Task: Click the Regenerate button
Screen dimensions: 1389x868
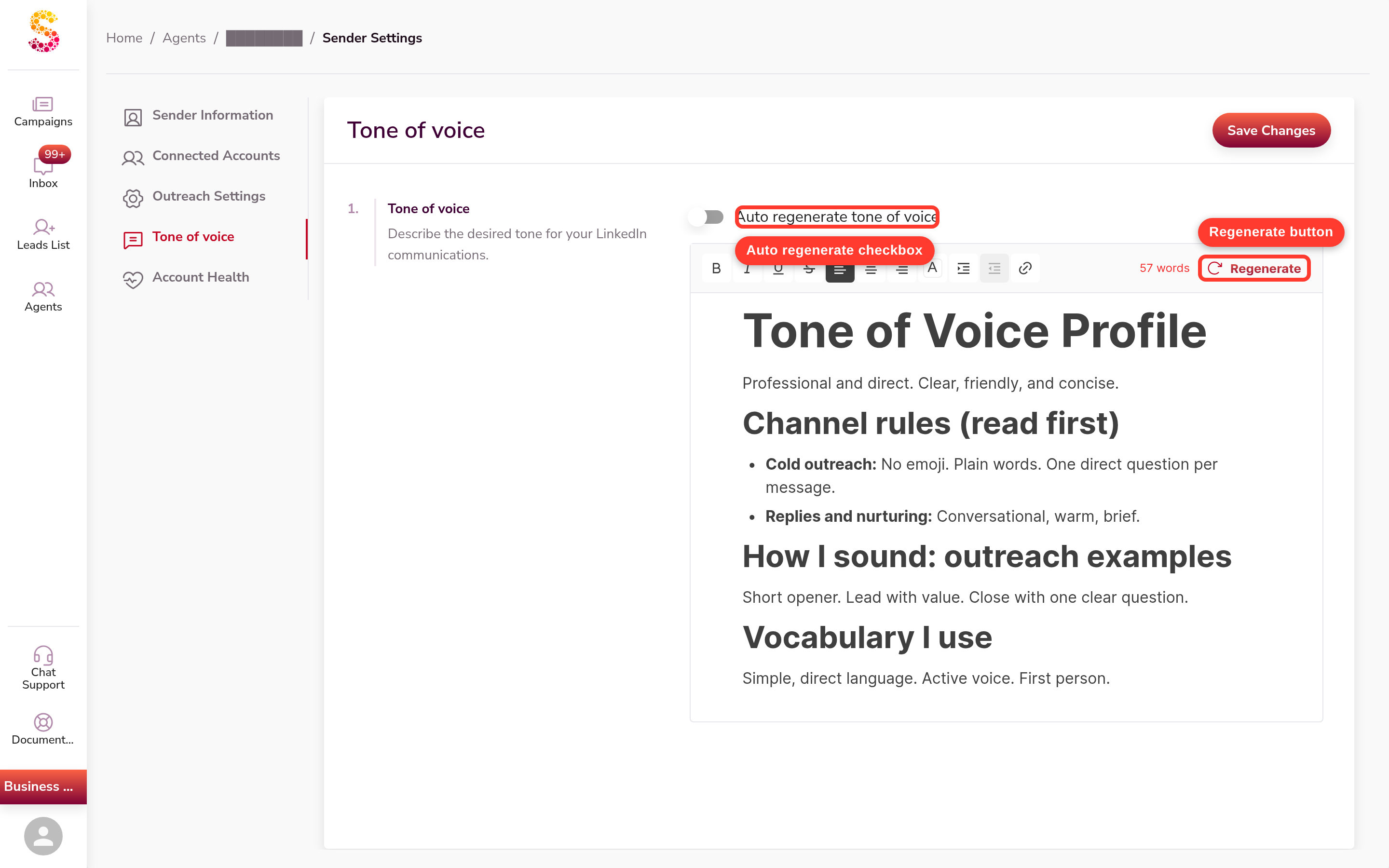Action: point(1254,269)
